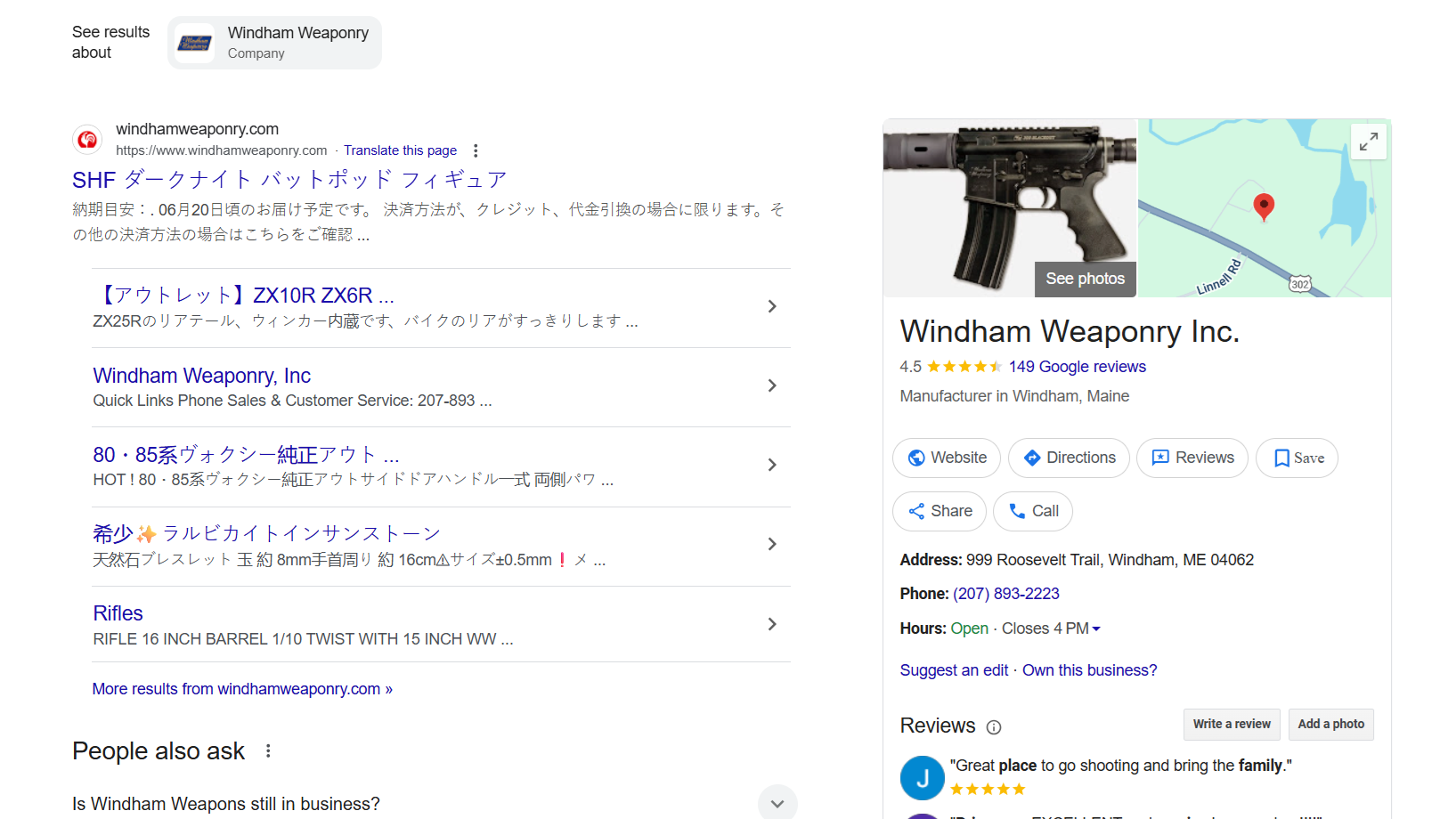Expand the Rifles sitelink chevron
Viewport: 1456px width, 819px height.
click(772, 624)
